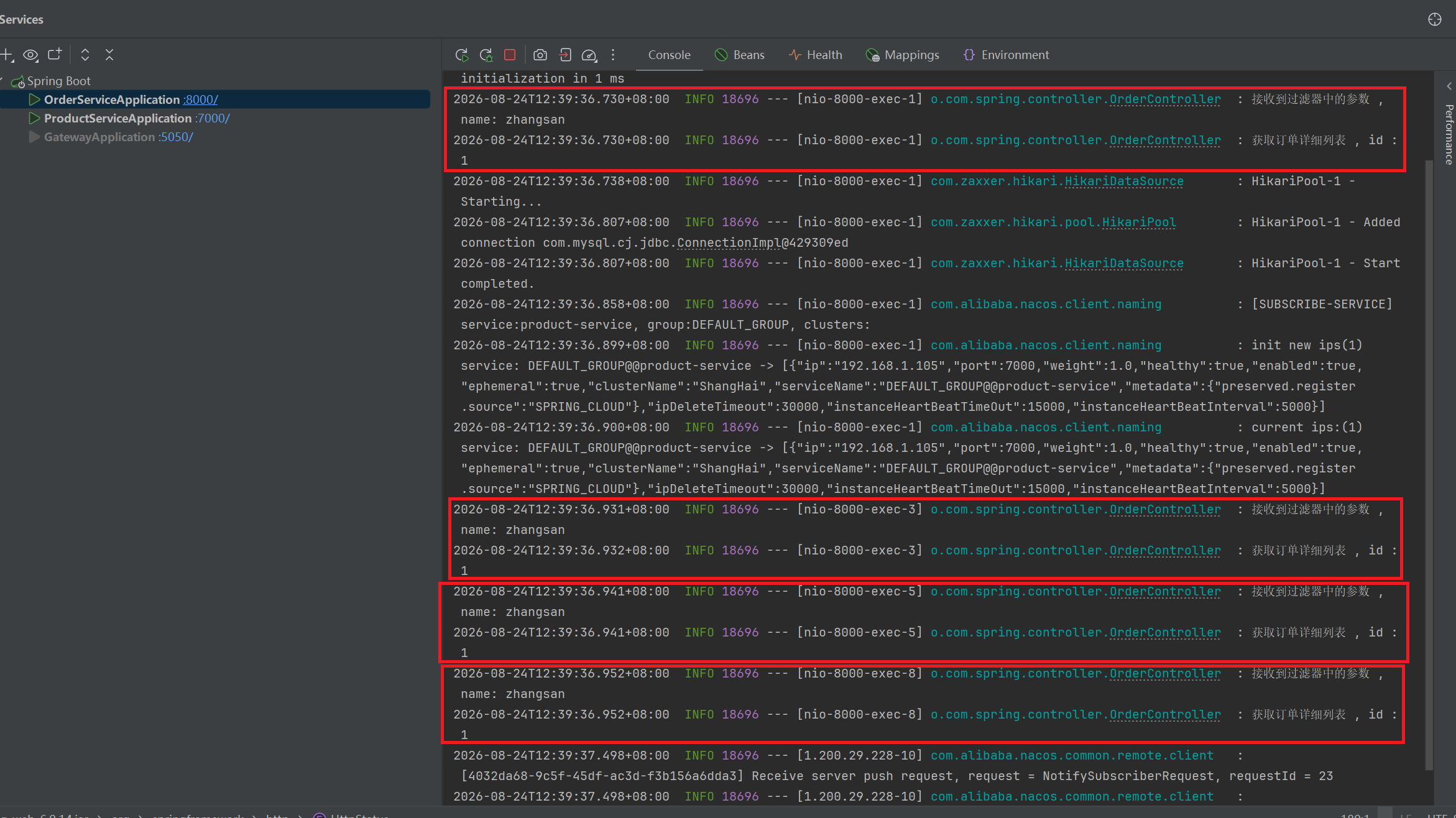
Task: Expand the right sidebar chevron above Performance
Action: (x=1449, y=86)
